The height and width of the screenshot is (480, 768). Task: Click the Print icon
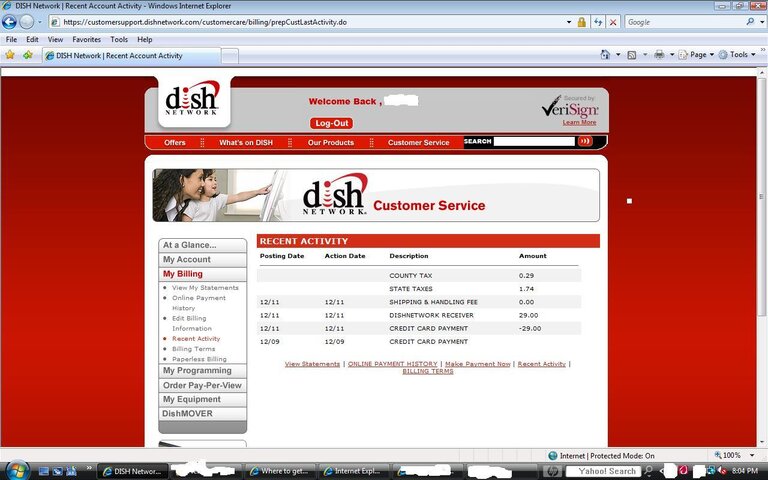point(659,55)
